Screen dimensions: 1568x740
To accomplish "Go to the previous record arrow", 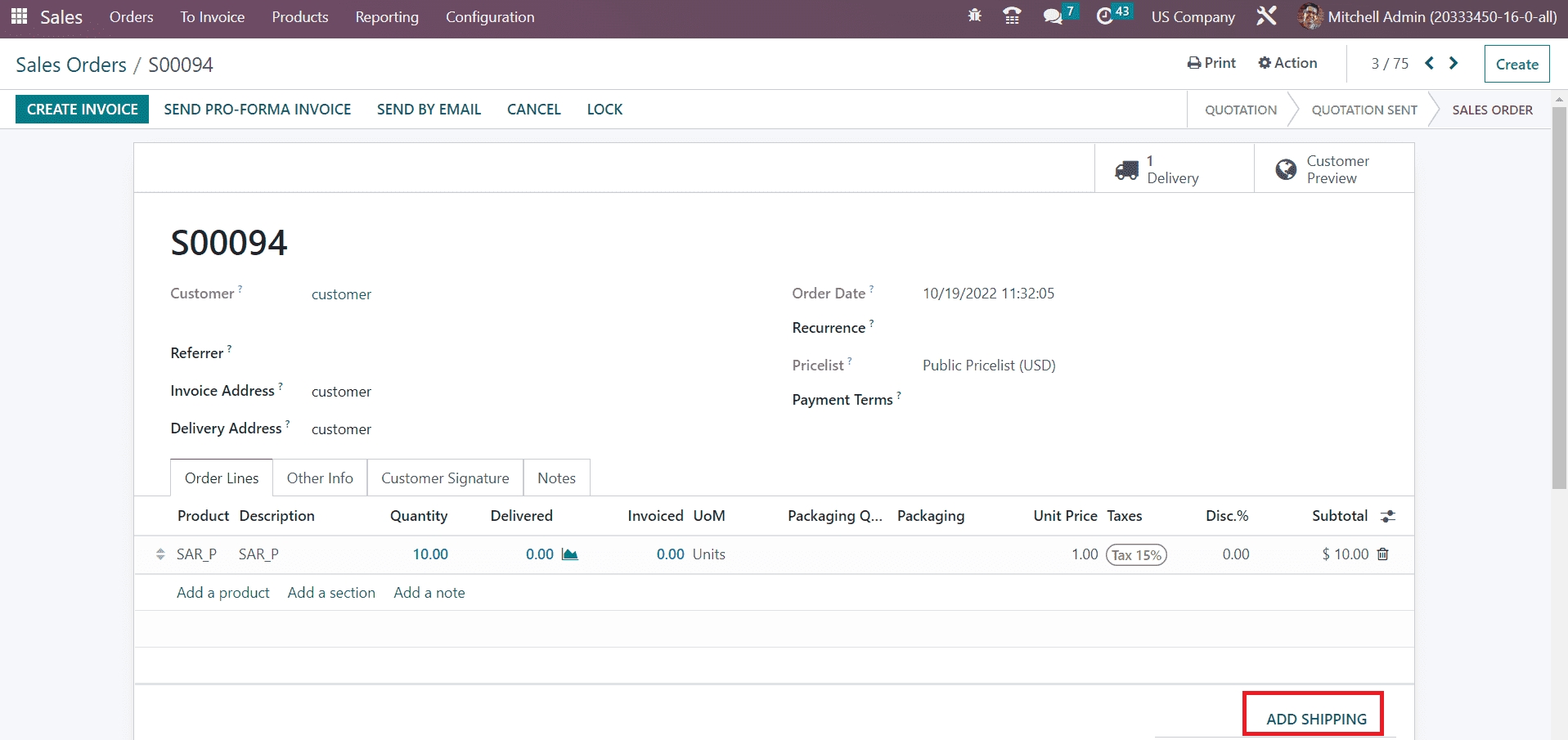I will pyautogui.click(x=1429, y=63).
